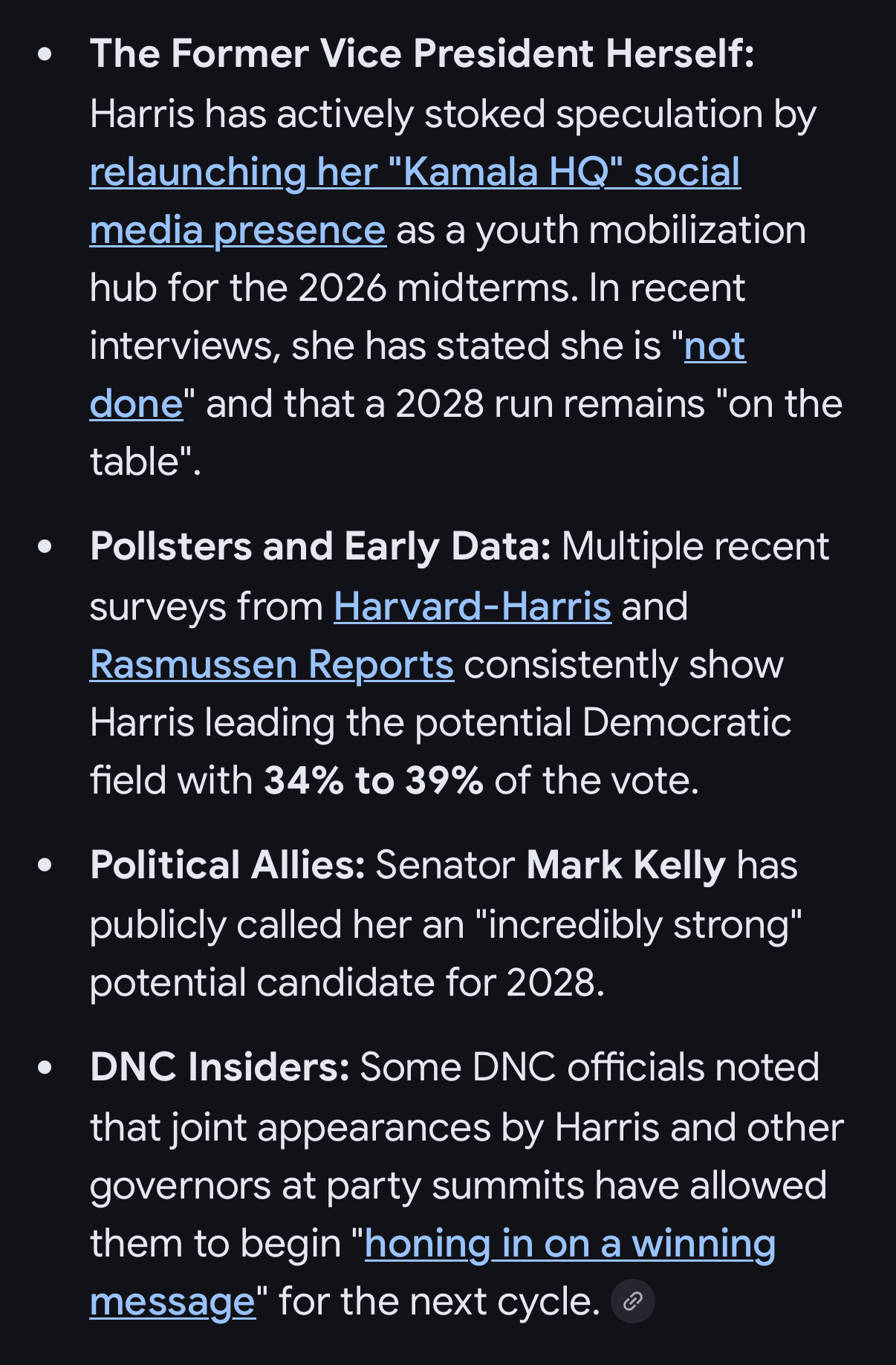This screenshot has width=896, height=1365.
Task: Click the bullet point beside "DNC Insiders"
Action: point(45,1068)
